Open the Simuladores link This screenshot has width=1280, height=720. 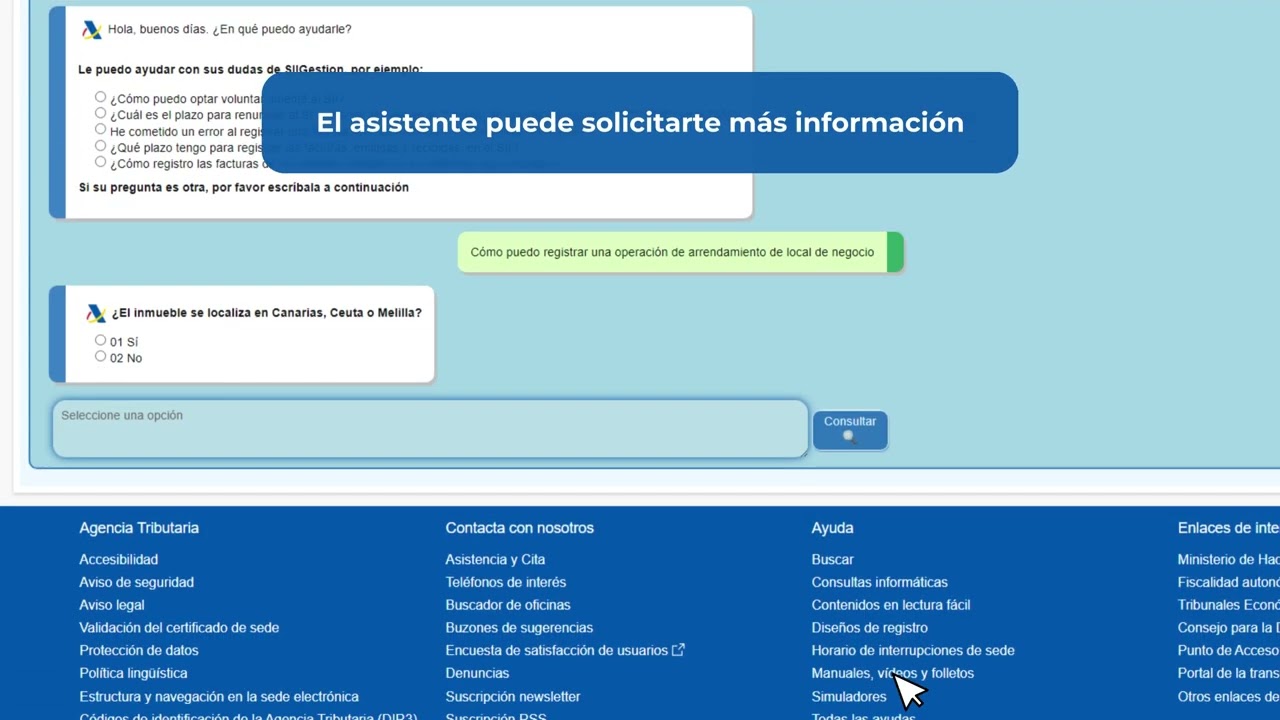point(849,696)
